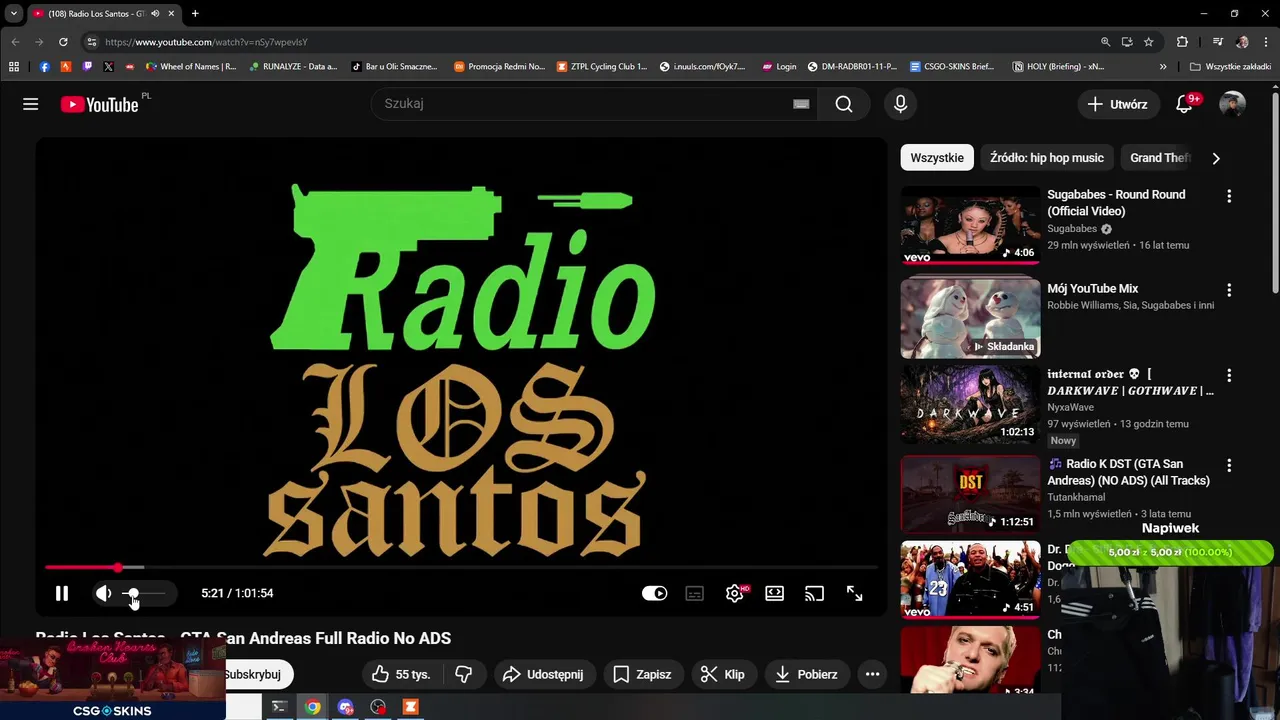The width and height of the screenshot is (1280, 720).
Task: Toggle subtitles/CC button
Action: coord(694,593)
